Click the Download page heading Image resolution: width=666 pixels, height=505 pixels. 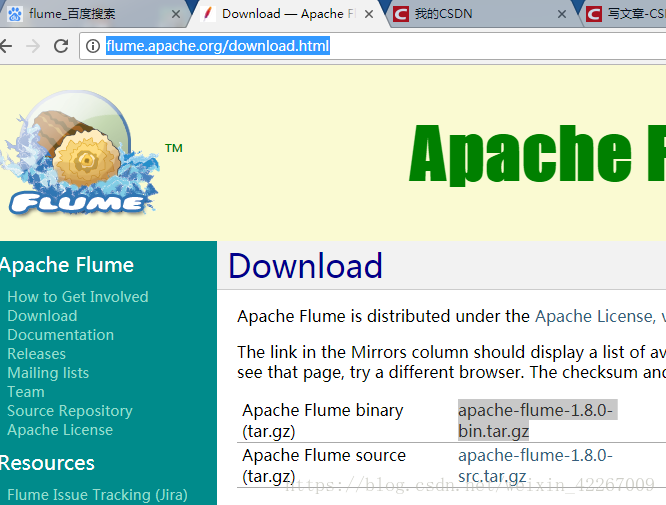click(305, 266)
